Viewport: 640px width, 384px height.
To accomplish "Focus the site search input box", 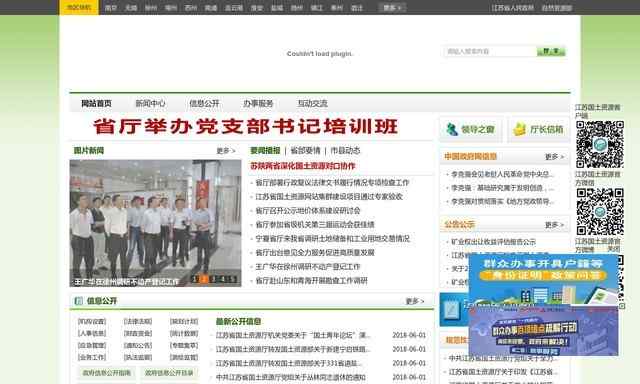I will click(x=490, y=51).
